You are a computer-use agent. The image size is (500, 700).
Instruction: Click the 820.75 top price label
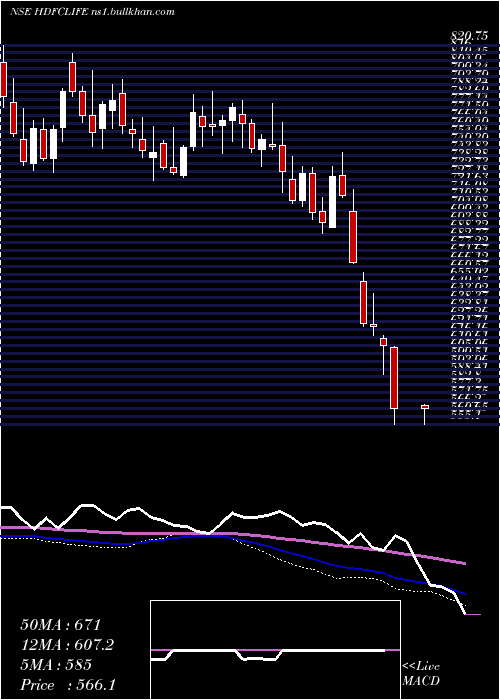tap(469, 38)
